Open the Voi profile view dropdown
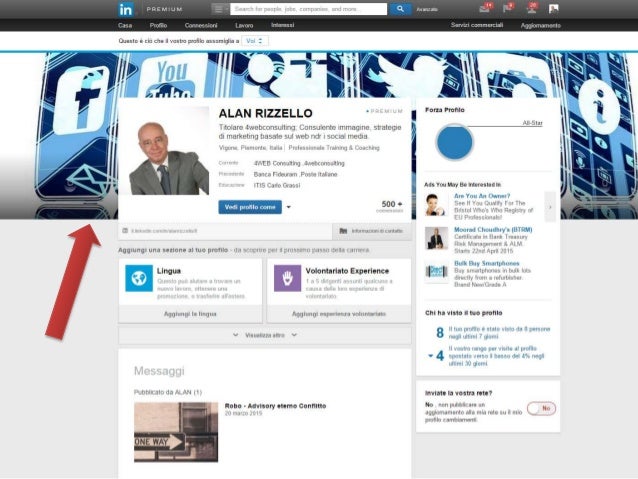The height and width of the screenshot is (479, 638). tap(255, 41)
